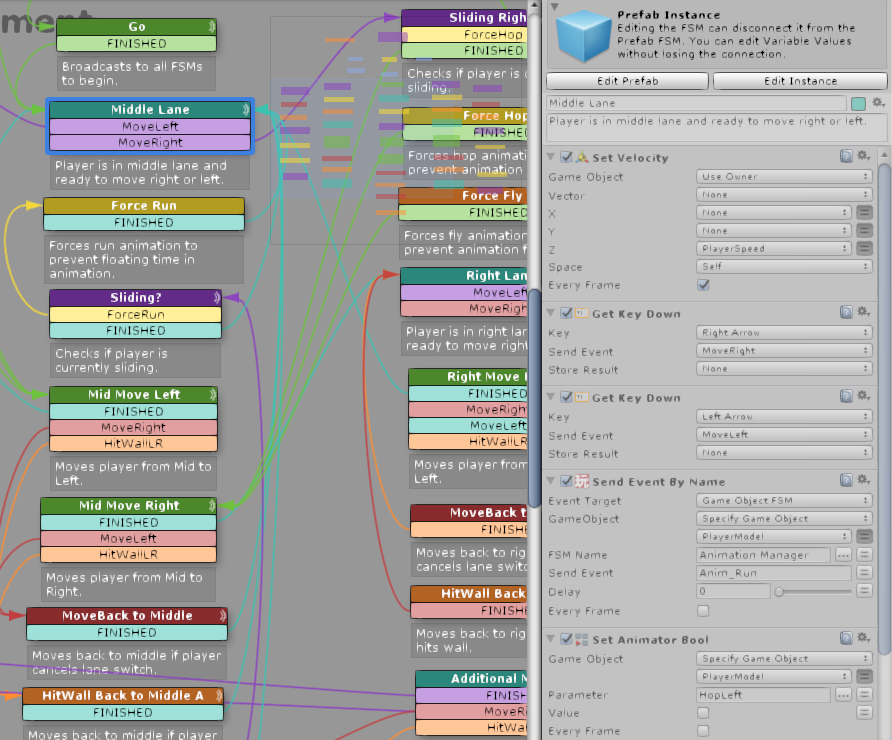
Task: Open state settings gear beside color swatch
Action: (x=878, y=103)
